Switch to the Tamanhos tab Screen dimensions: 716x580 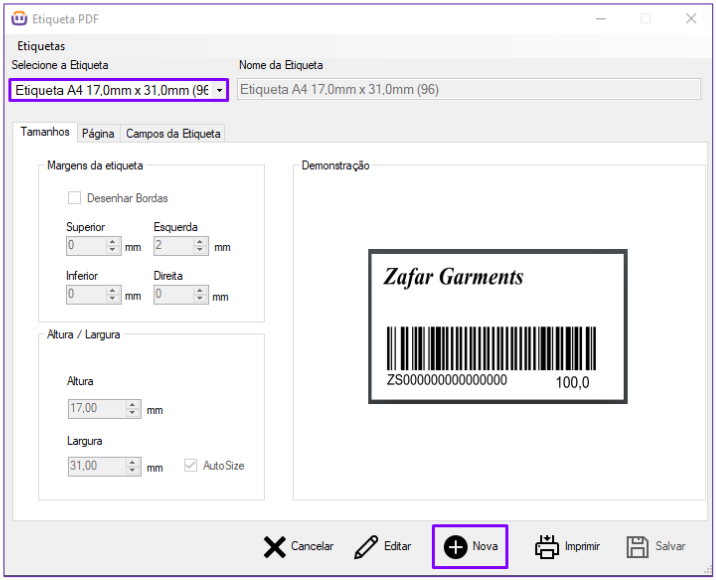click(45, 132)
